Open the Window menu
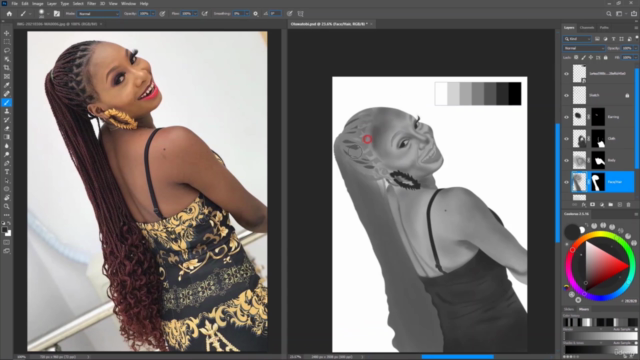640x360 pixels. point(129,3)
